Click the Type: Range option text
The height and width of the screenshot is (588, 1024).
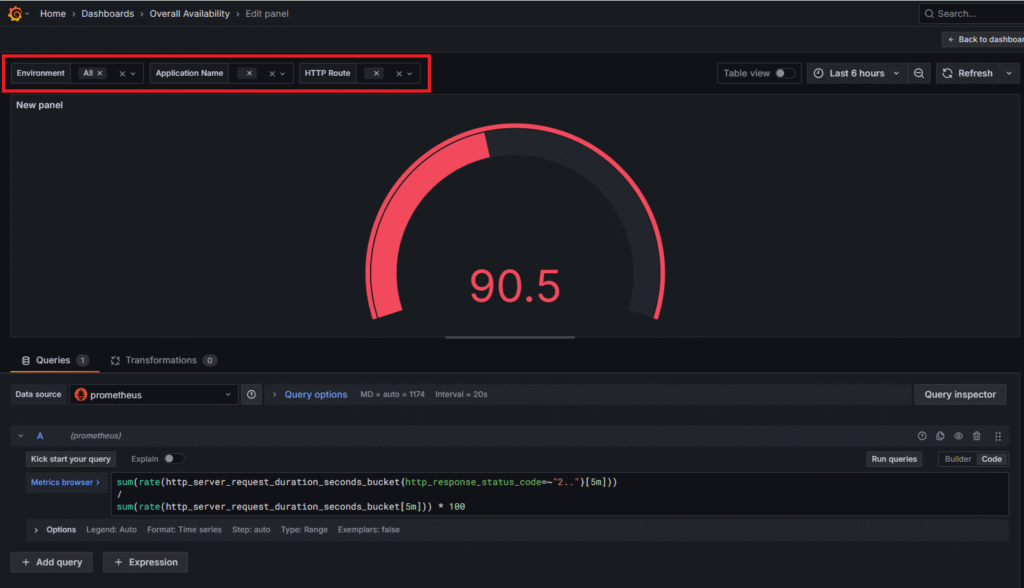(304, 530)
